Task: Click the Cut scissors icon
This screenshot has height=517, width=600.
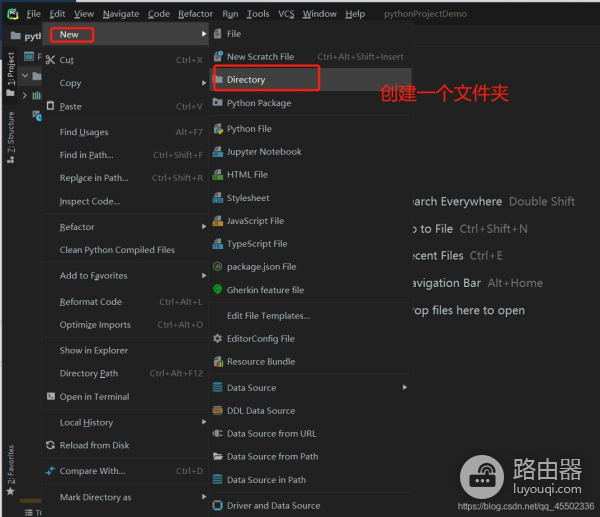Action: pyautogui.click(x=50, y=60)
